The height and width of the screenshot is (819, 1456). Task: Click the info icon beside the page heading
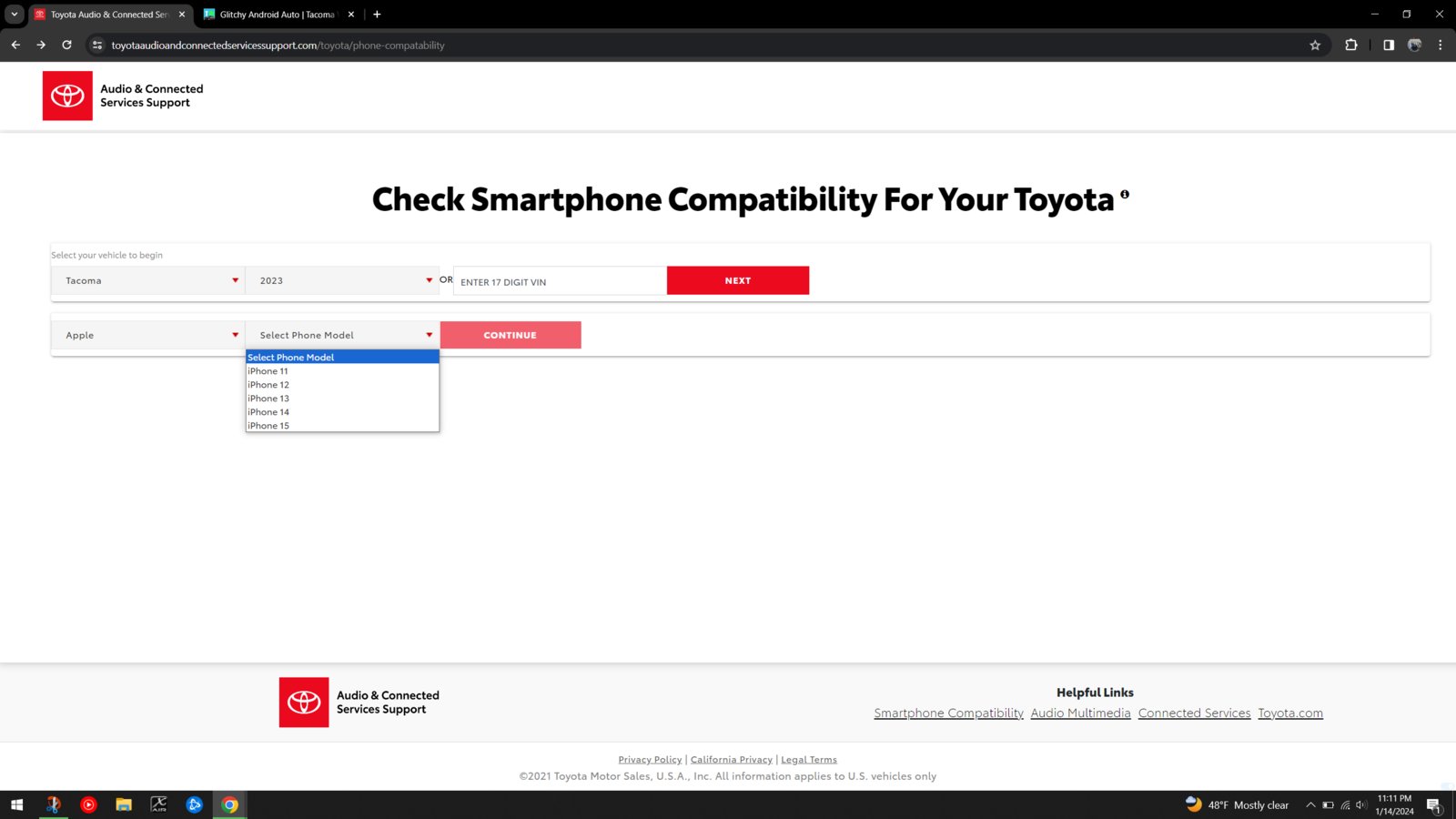(x=1125, y=194)
